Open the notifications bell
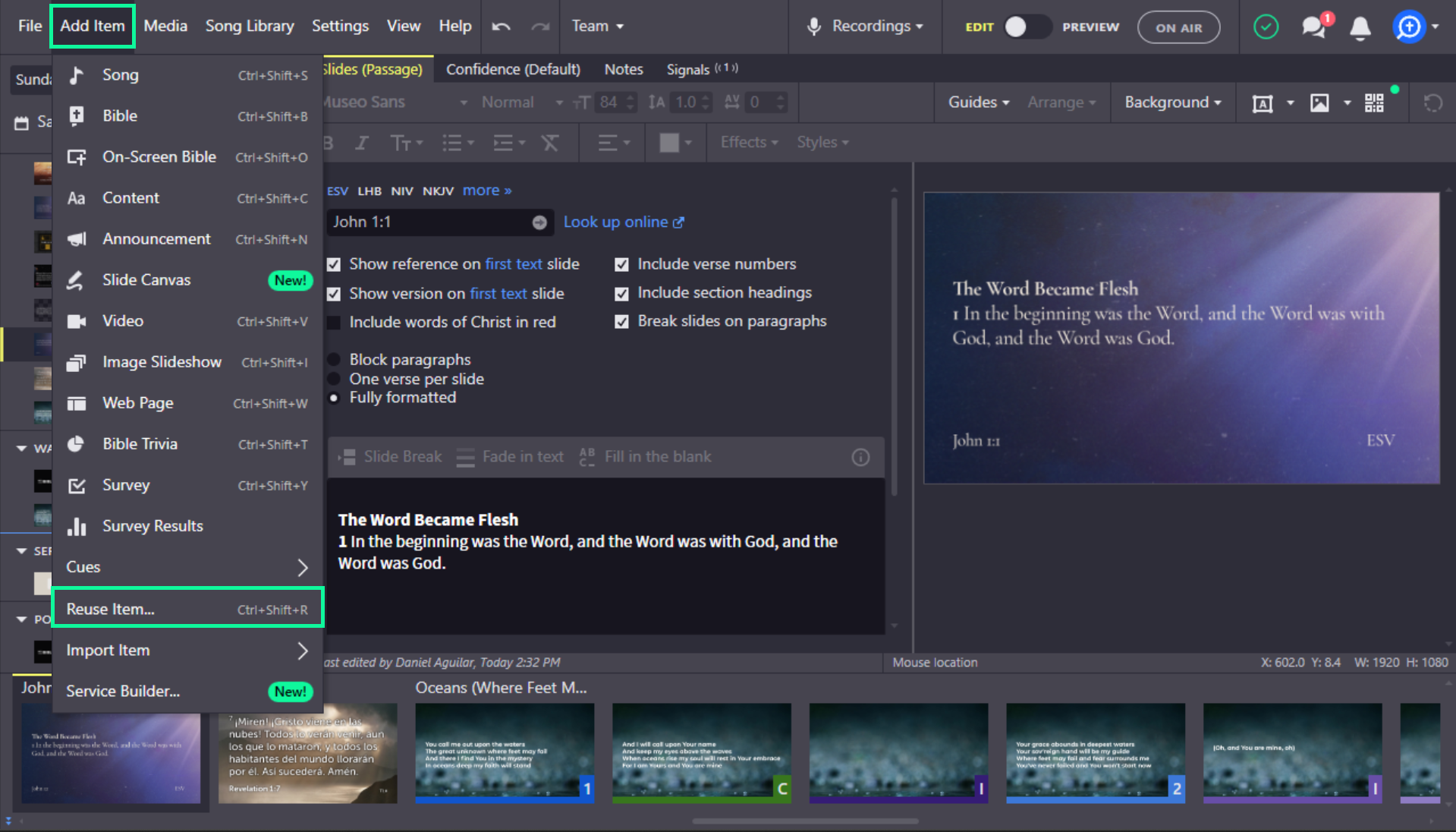Screen dimensions: 1456x832 pyautogui.click(x=1360, y=27)
